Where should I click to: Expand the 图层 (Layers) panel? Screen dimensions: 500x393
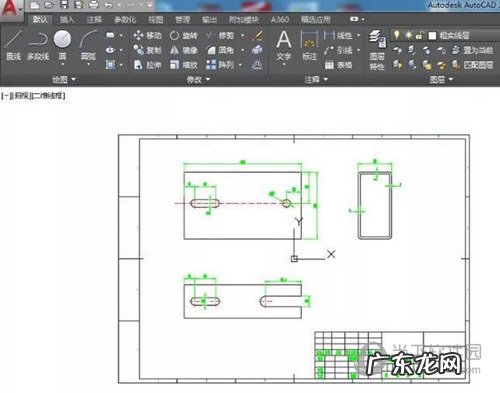click(441, 79)
